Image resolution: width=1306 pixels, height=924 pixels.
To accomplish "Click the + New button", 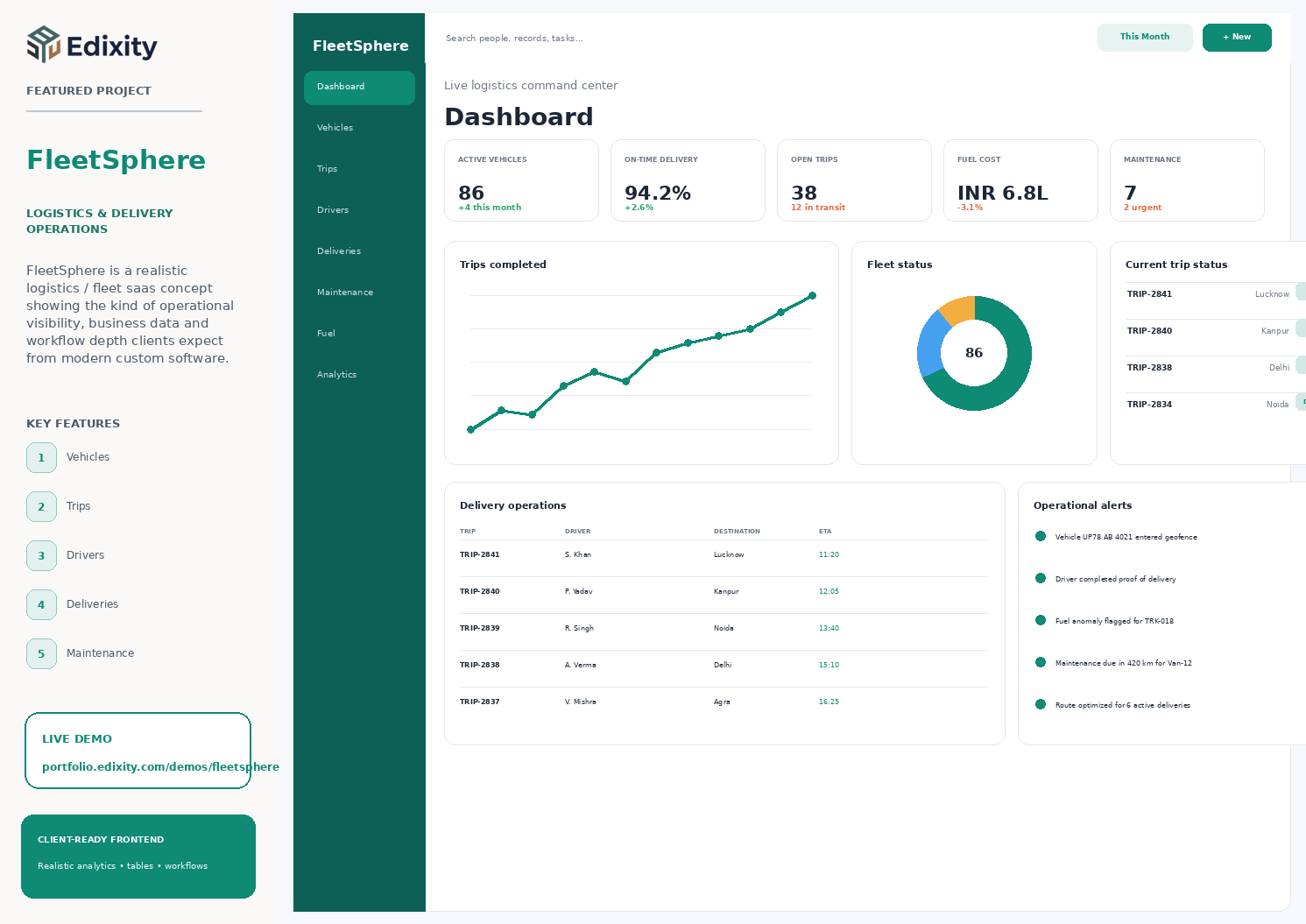I will (1237, 38).
